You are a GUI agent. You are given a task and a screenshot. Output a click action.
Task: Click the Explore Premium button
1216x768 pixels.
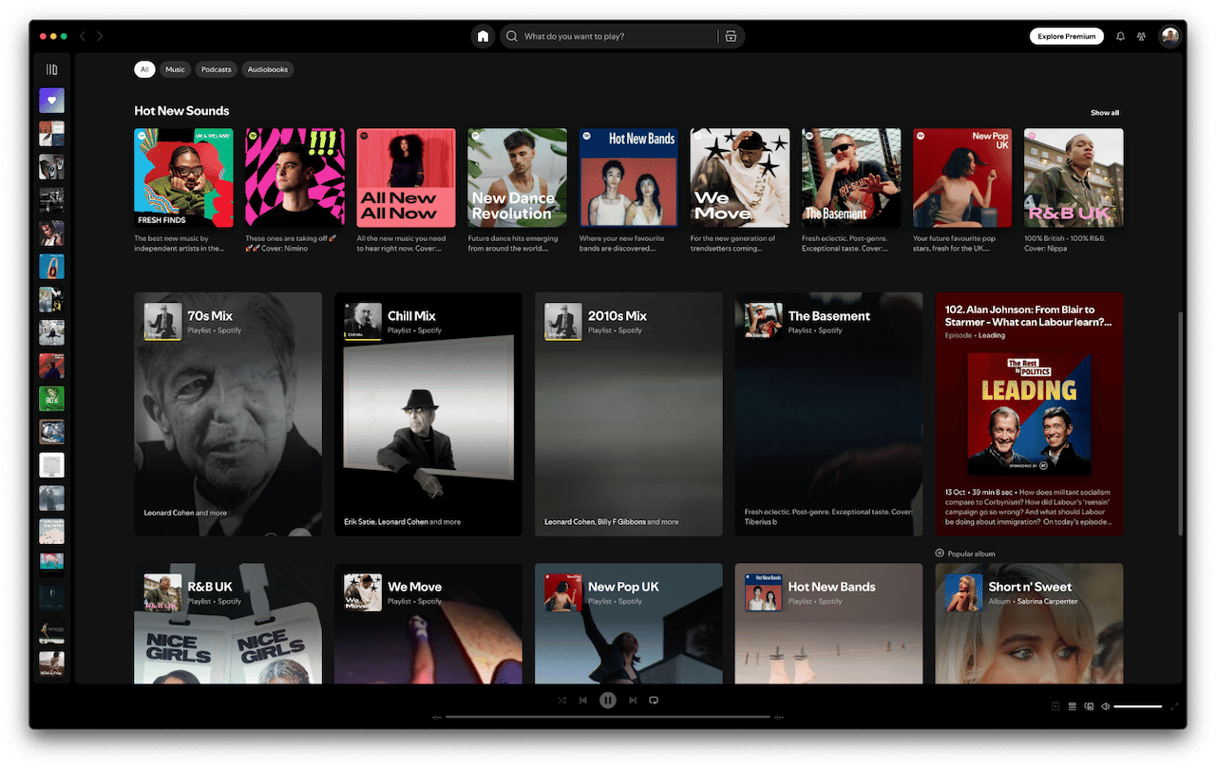pyautogui.click(x=1066, y=36)
